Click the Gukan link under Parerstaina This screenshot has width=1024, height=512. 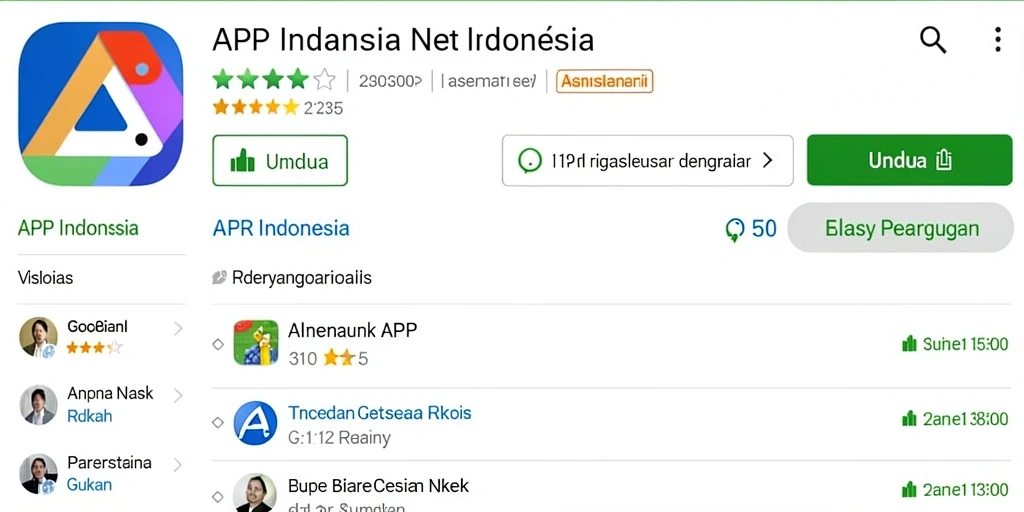[89, 485]
